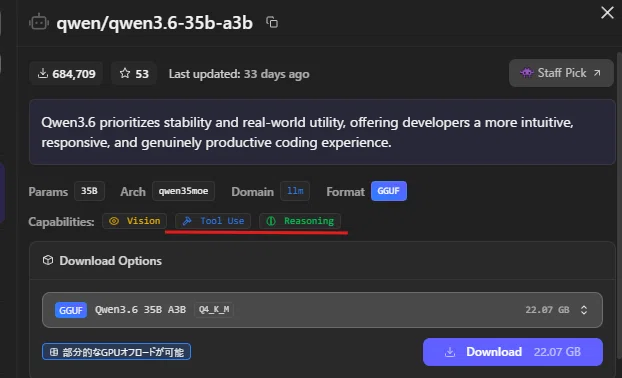Click the 35B params badge
Screen dimensions: 622x378
click(89, 191)
